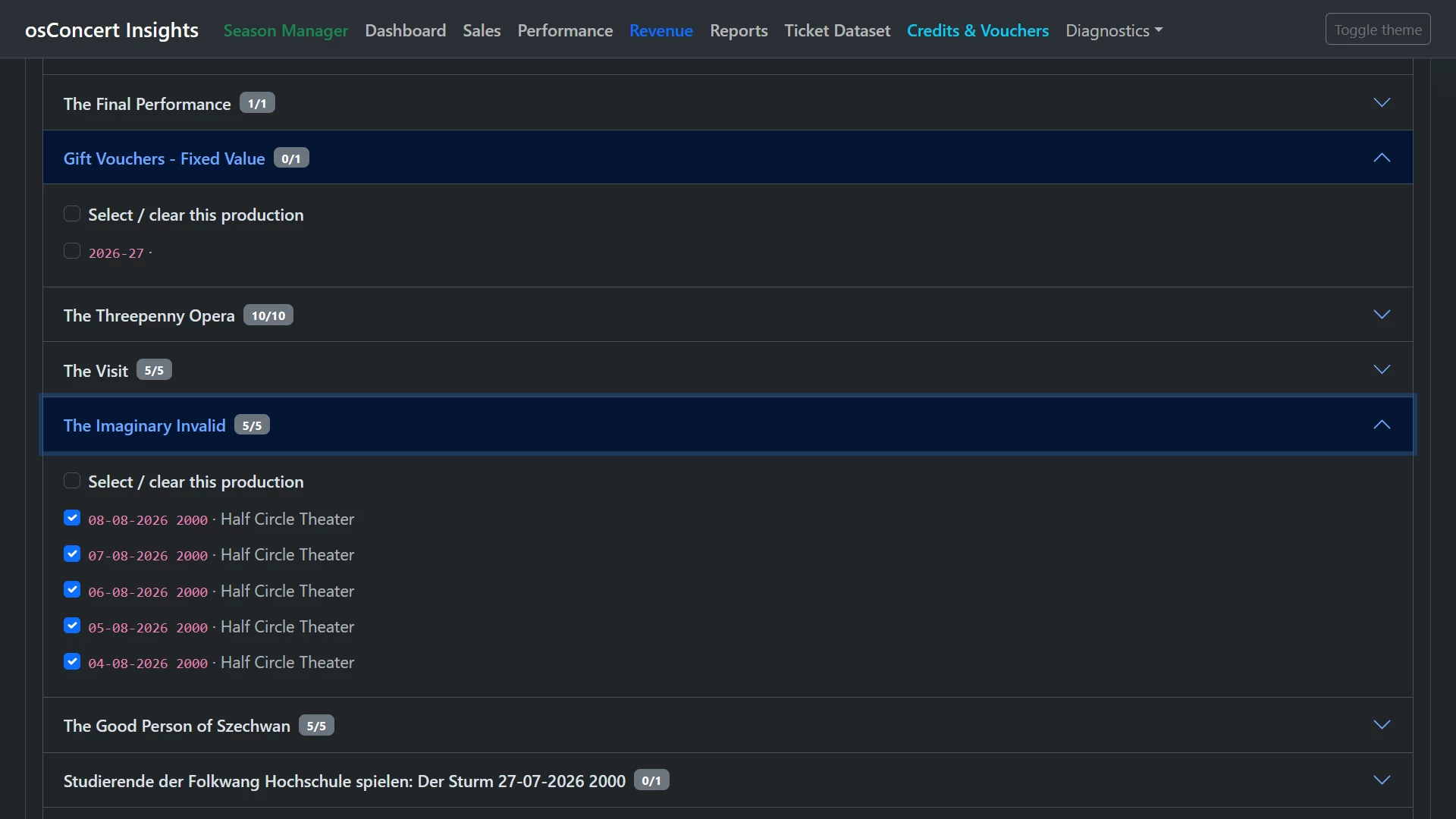This screenshot has height=819, width=1456.
Task: Expand The Final Performance chevron
Action: coord(1382,102)
